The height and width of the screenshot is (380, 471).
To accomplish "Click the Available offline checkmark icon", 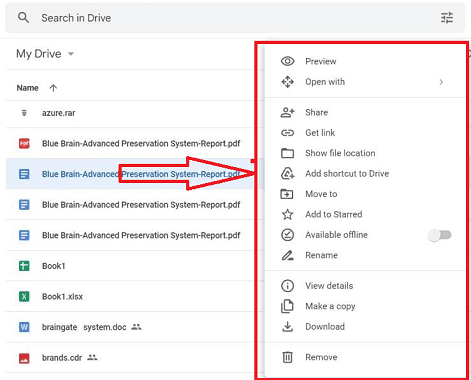I will (287, 235).
